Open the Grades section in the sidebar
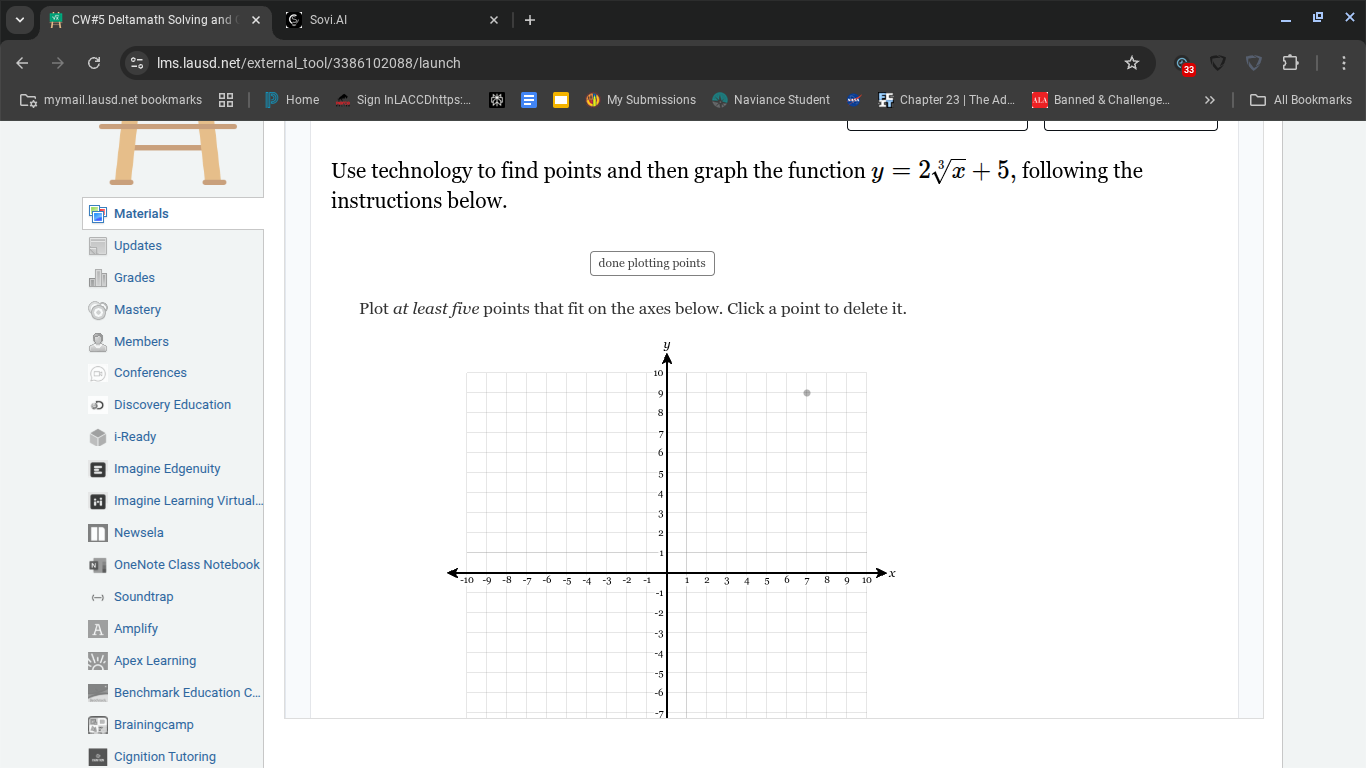 tap(134, 277)
